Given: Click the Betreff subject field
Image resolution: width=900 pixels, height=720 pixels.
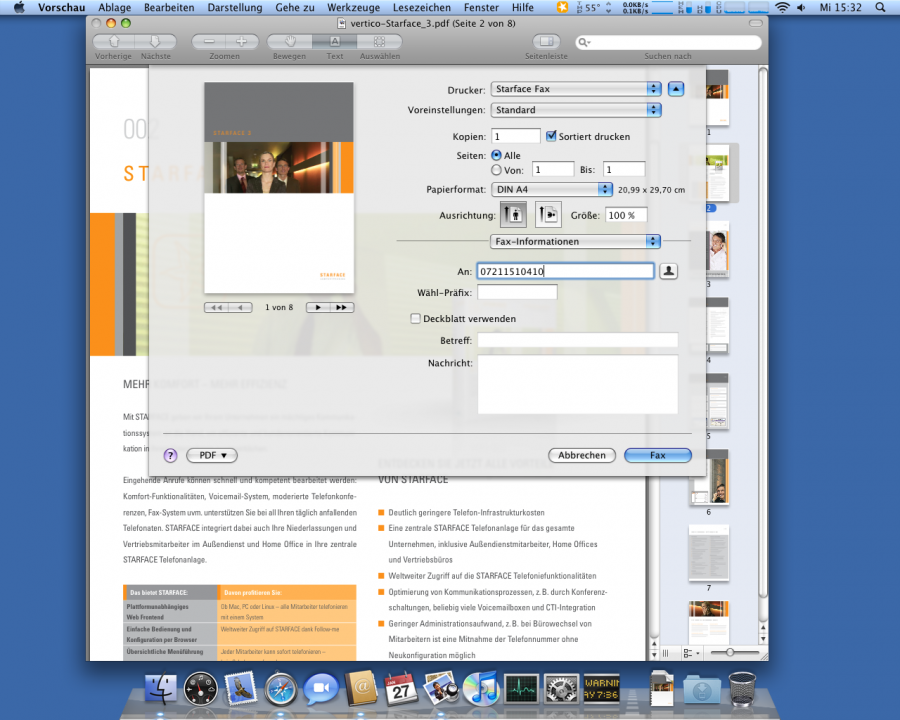Looking at the screenshot, I should [577, 340].
